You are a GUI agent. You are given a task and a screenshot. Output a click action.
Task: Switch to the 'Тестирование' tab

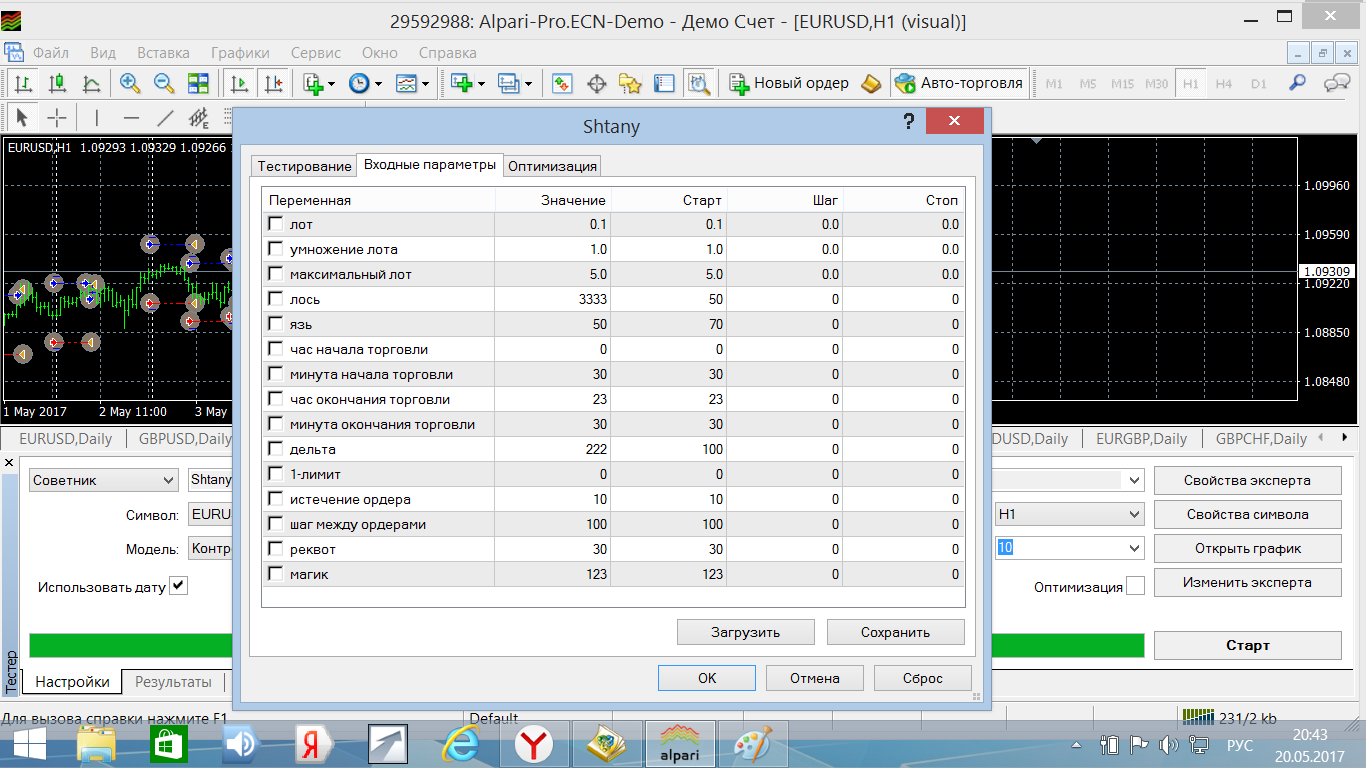tap(304, 166)
